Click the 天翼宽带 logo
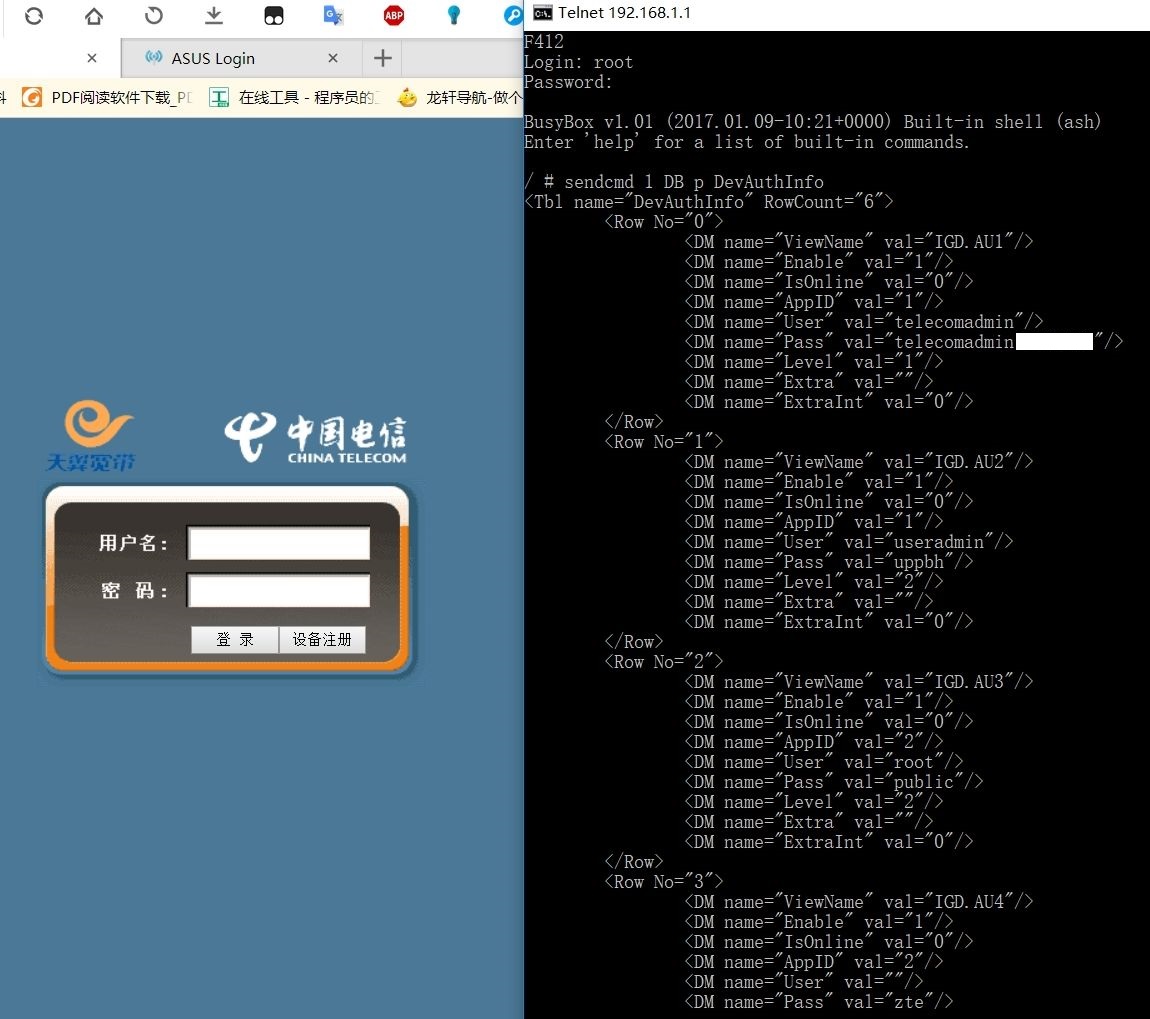 [x=92, y=435]
